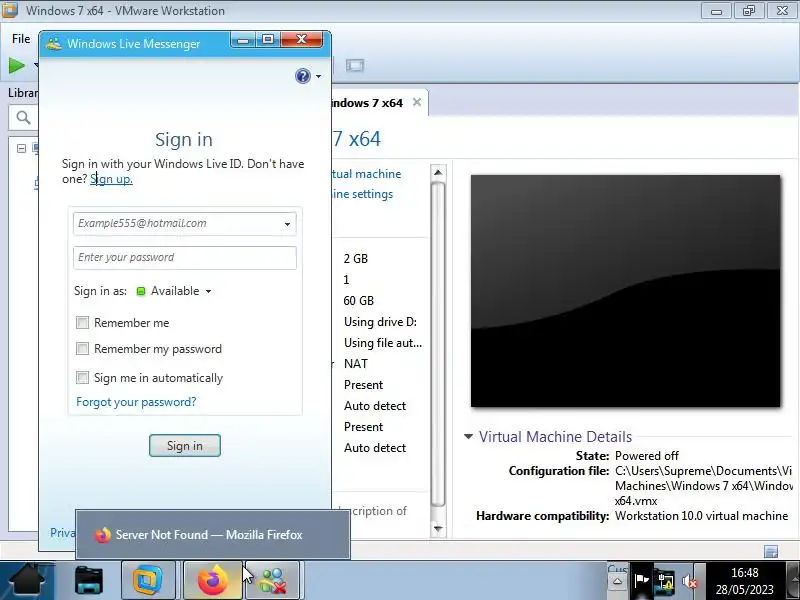Image resolution: width=800 pixels, height=600 pixels.
Task: Click the black virtual machine preview thumbnail
Action: pyautogui.click(x=626, y=291)
